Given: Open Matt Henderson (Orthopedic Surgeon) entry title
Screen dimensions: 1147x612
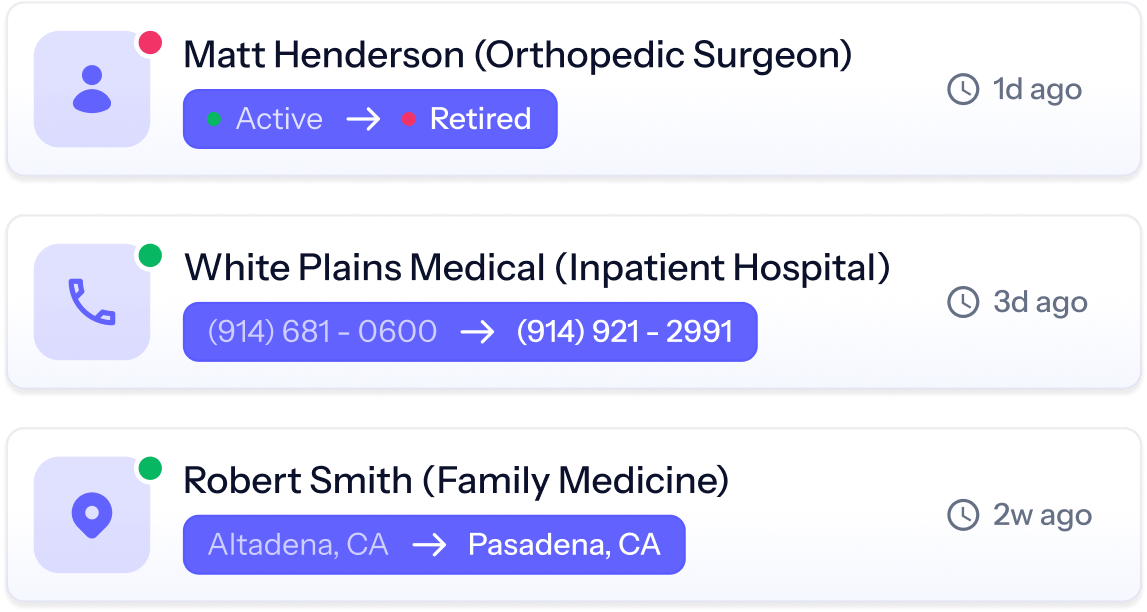Looking at the screenshot, I should (x=518, y=55).
